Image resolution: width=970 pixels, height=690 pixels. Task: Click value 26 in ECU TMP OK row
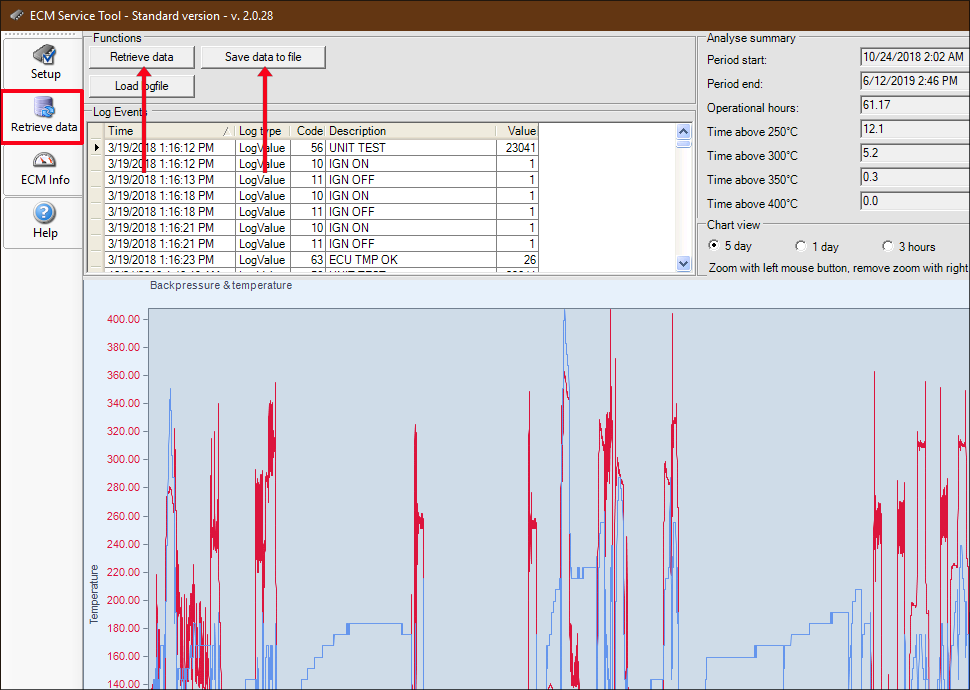pos(518,260)
